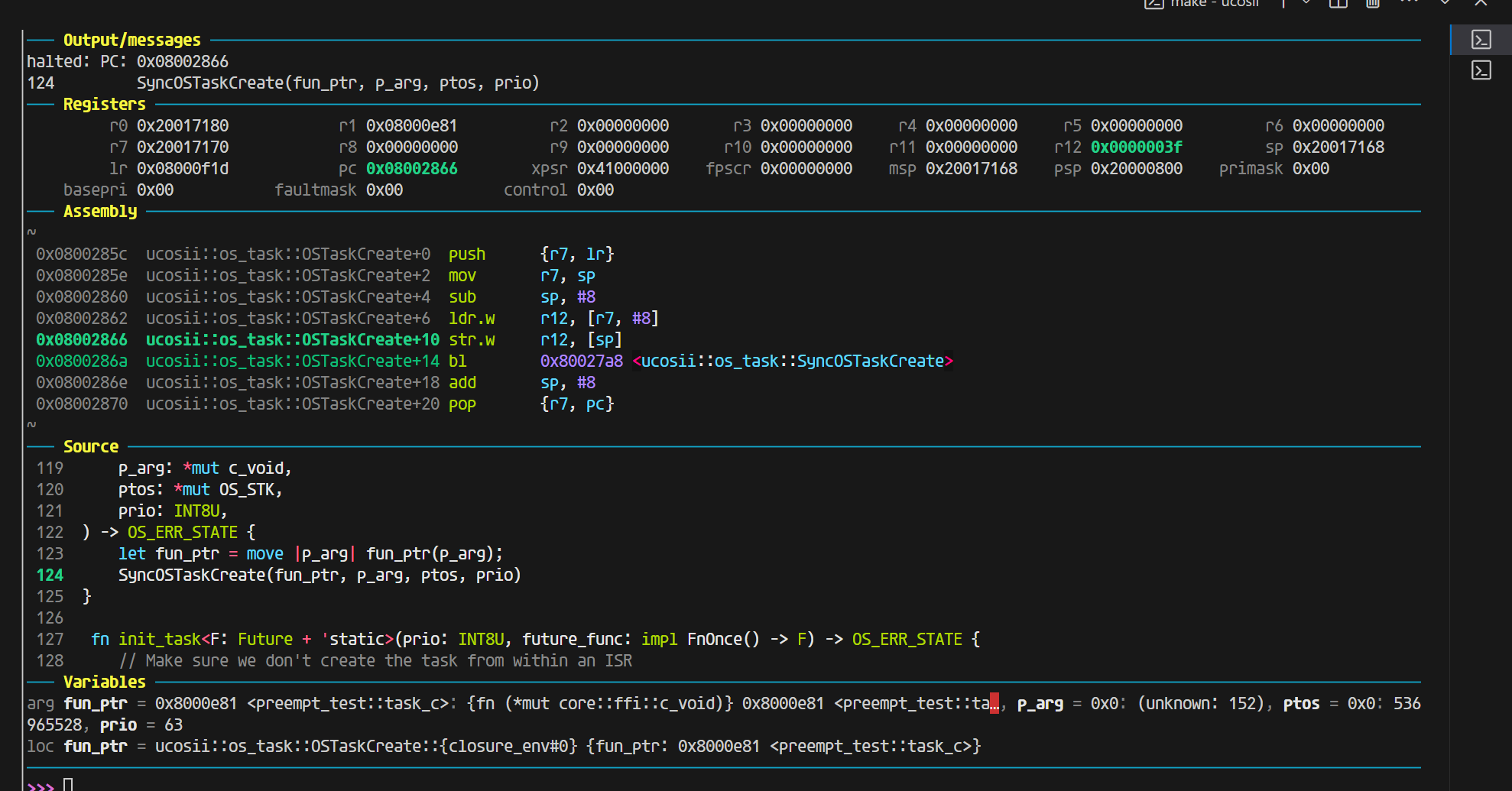Click faultmask register value 0x00

384,190
